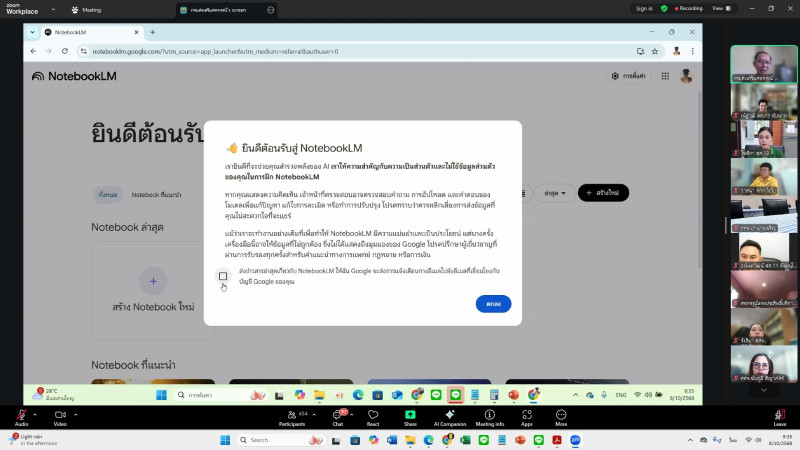Image resolution: width=800 pixels, height=450 pixels.
Task: Click the blue confirm button in welcome dialog
Action: pos(493,303)
